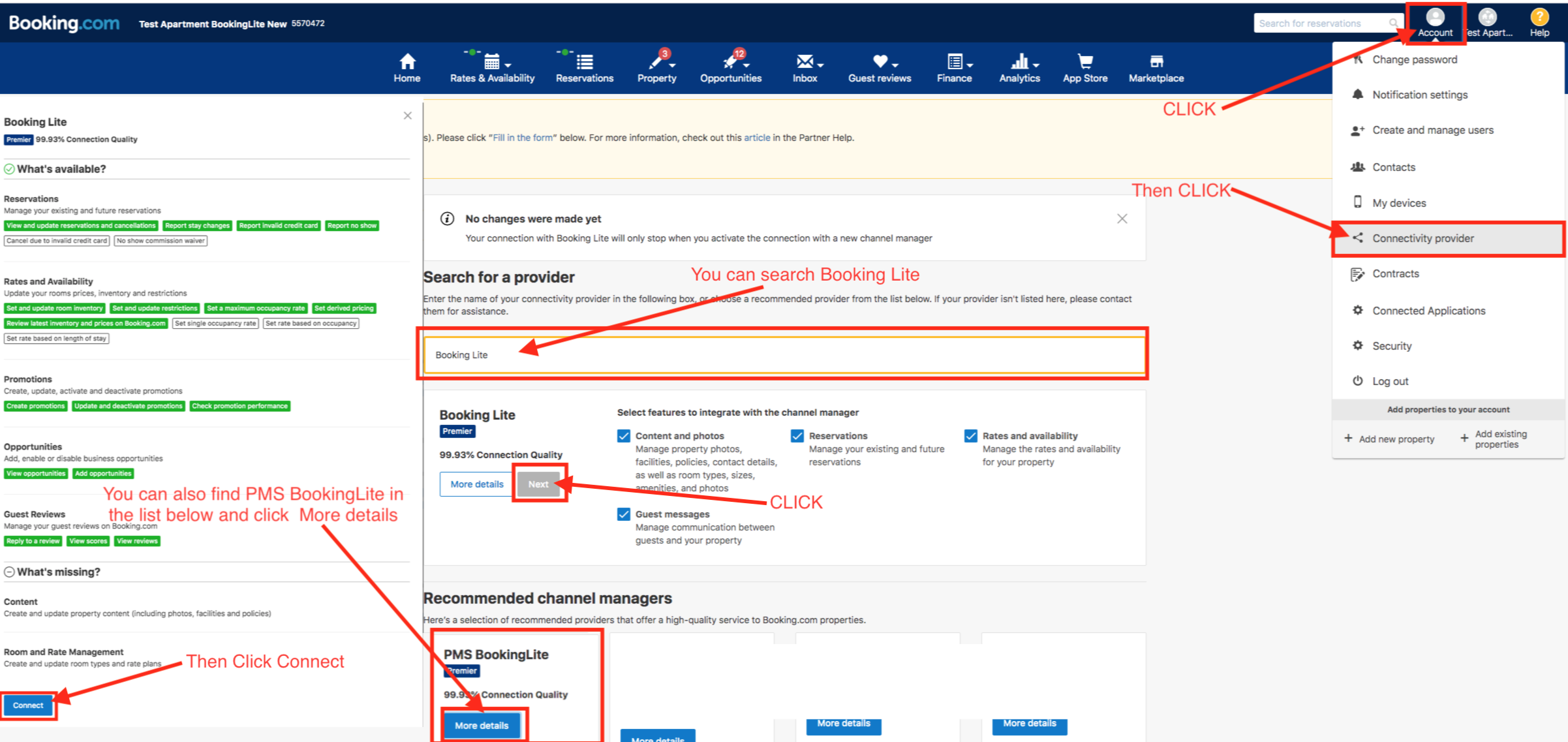Open the Analytics bar chart icon
Image resolution: width=1568 pixels, height=742 pixels.
coord(1019,61)
